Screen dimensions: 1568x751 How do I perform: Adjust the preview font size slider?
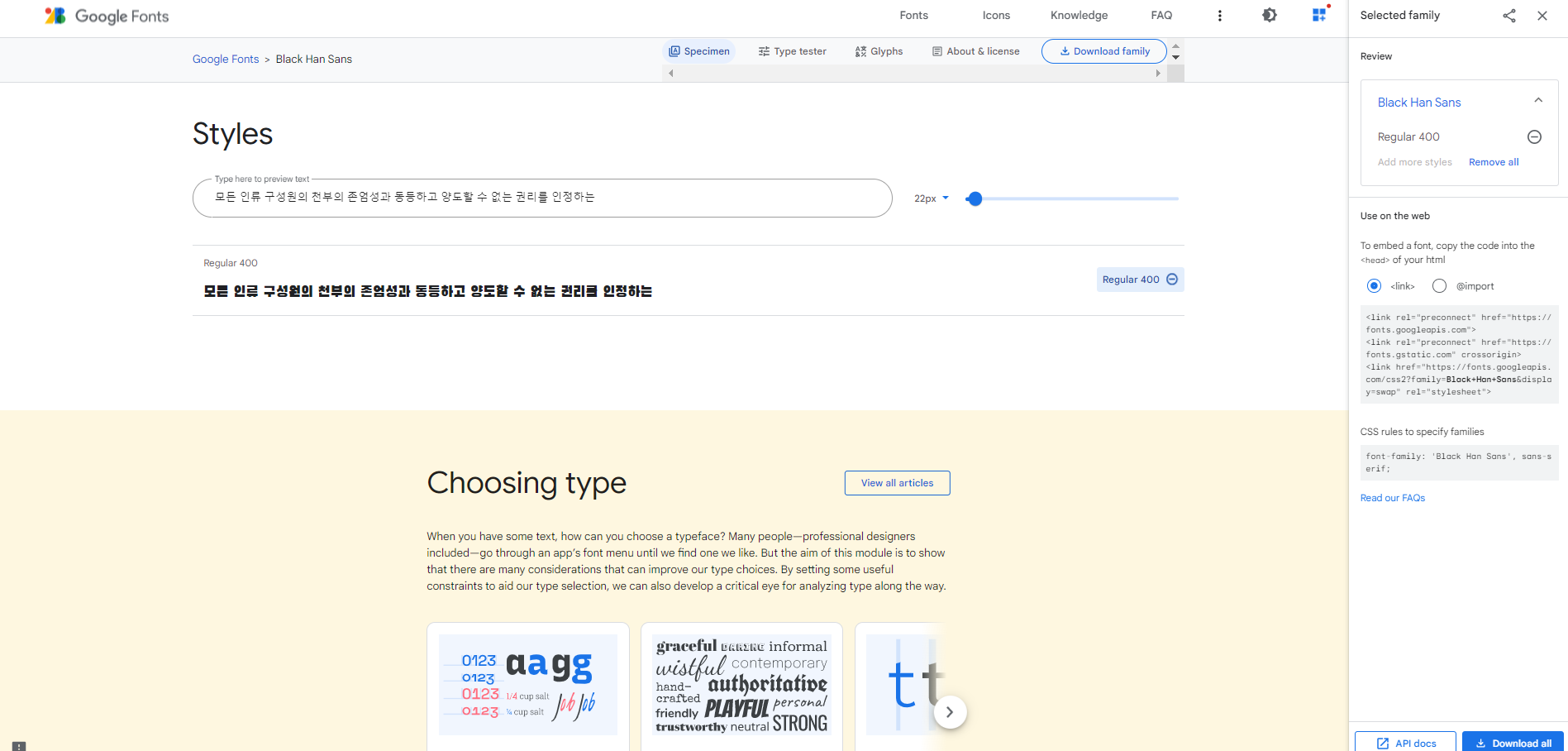[x=1072, y=199]
